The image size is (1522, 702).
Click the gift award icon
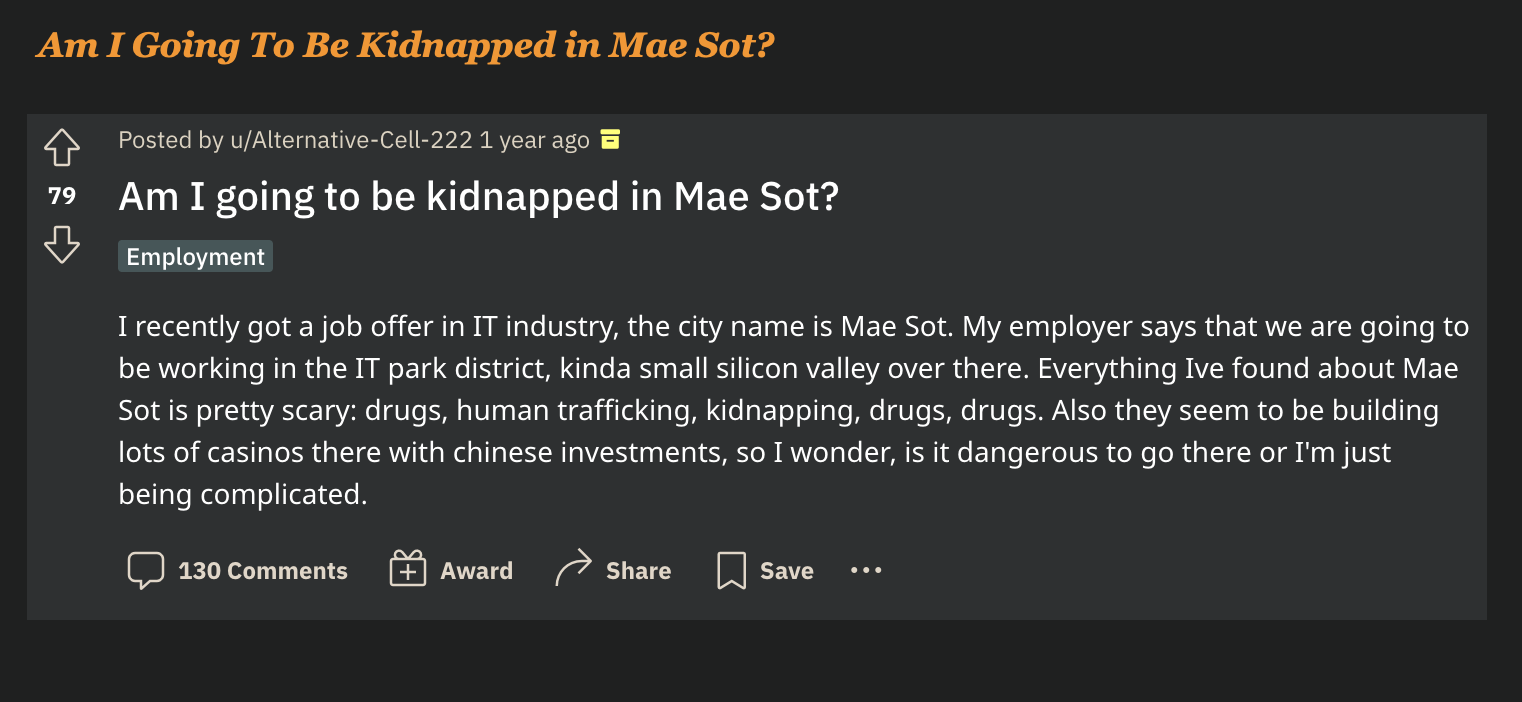407,571
